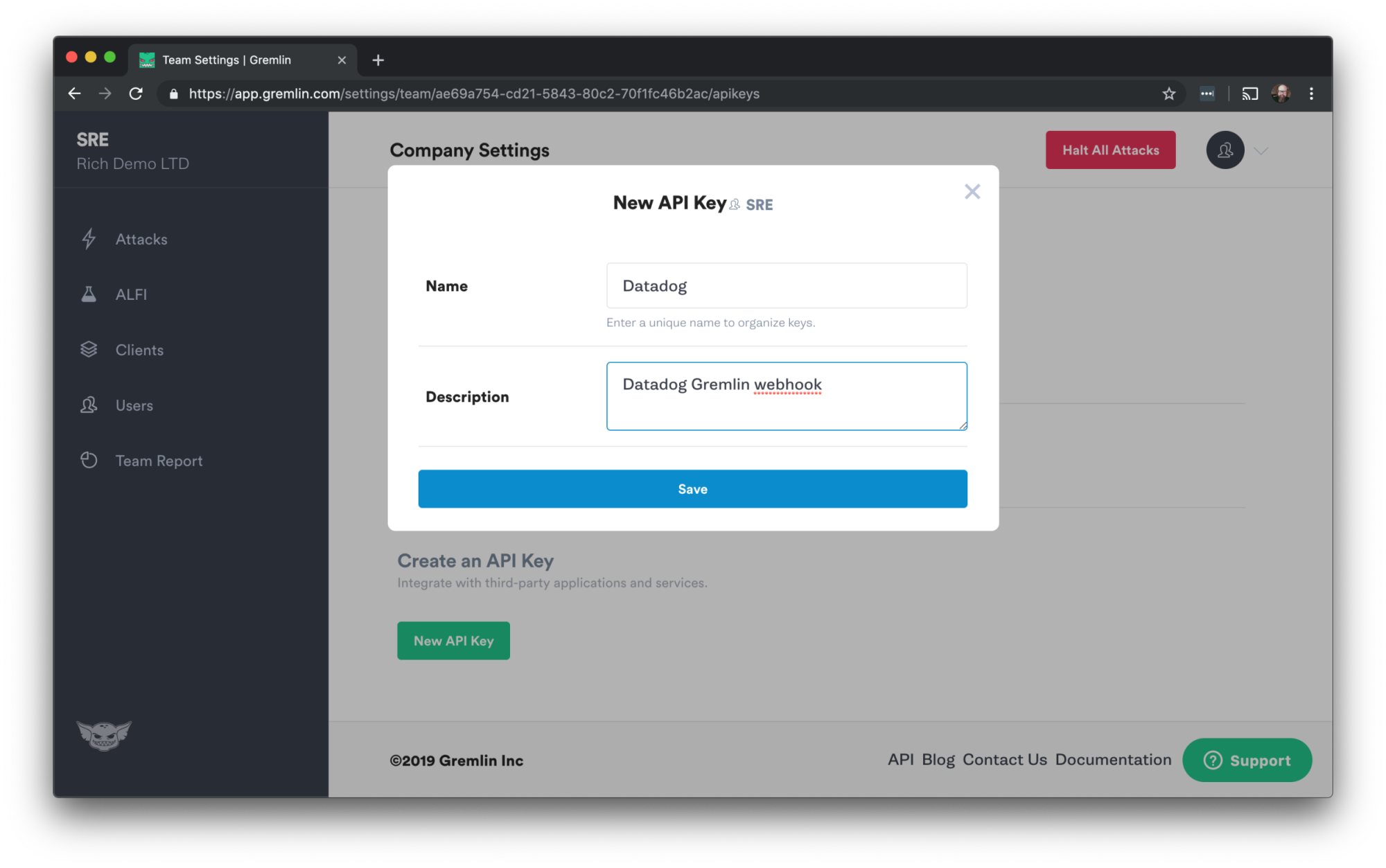Click the ALFI flask icon
The image size is (1386, 868).
pos(89,294)
